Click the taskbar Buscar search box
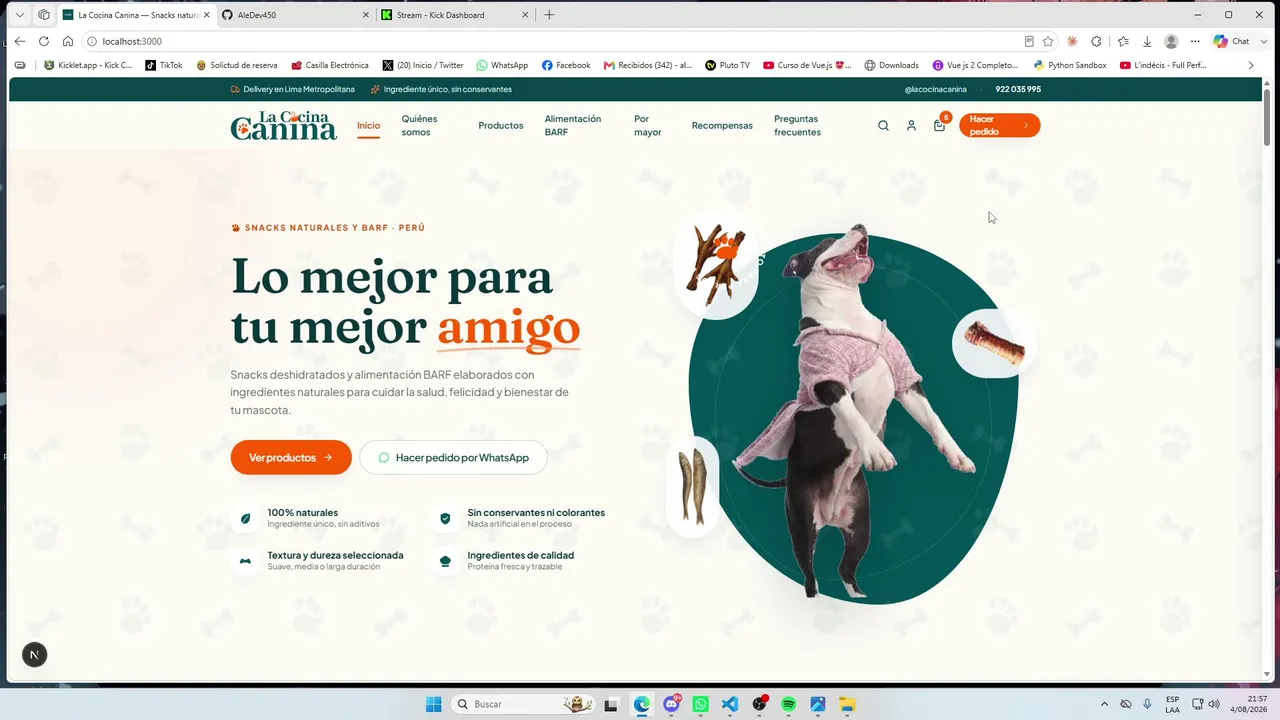The width and height of the screenshot is (1280, 720). [x=523, y=704]
